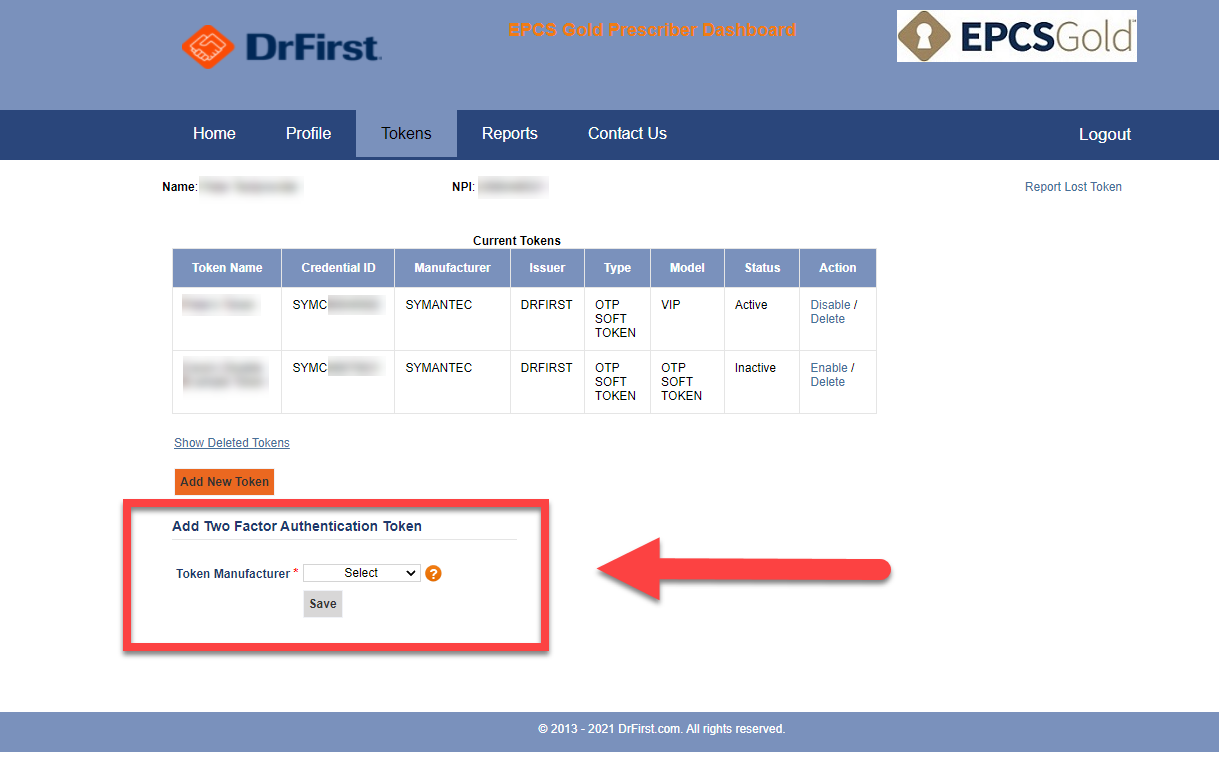
Task: Click OTP SOFT TOKEN type cell in Active row
Action: [x=615, y=319]
